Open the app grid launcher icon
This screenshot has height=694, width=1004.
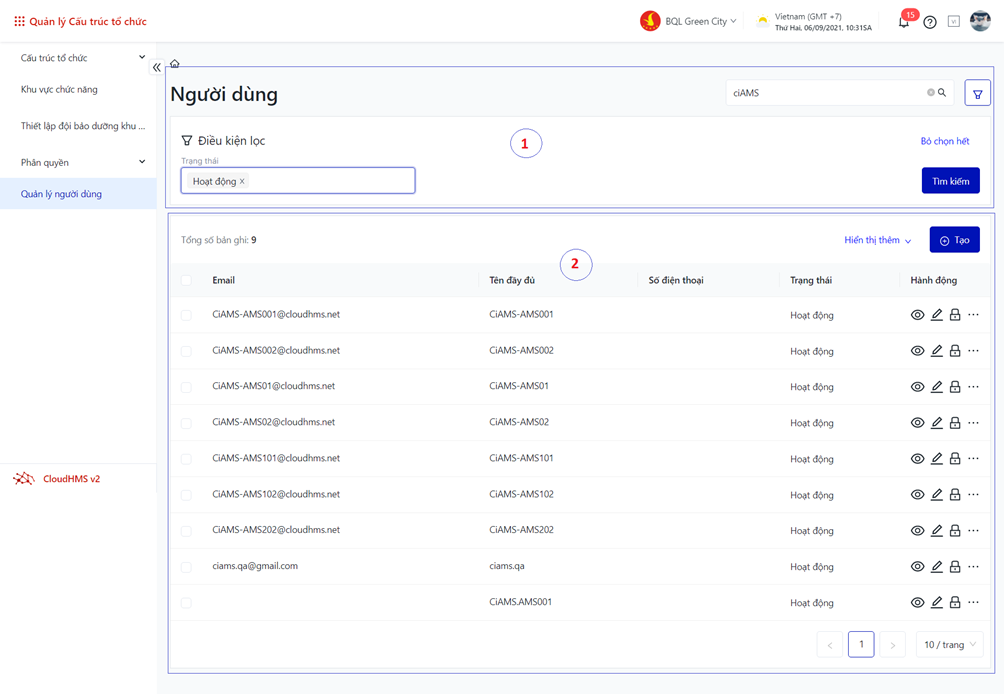click(x=19, y=21)
